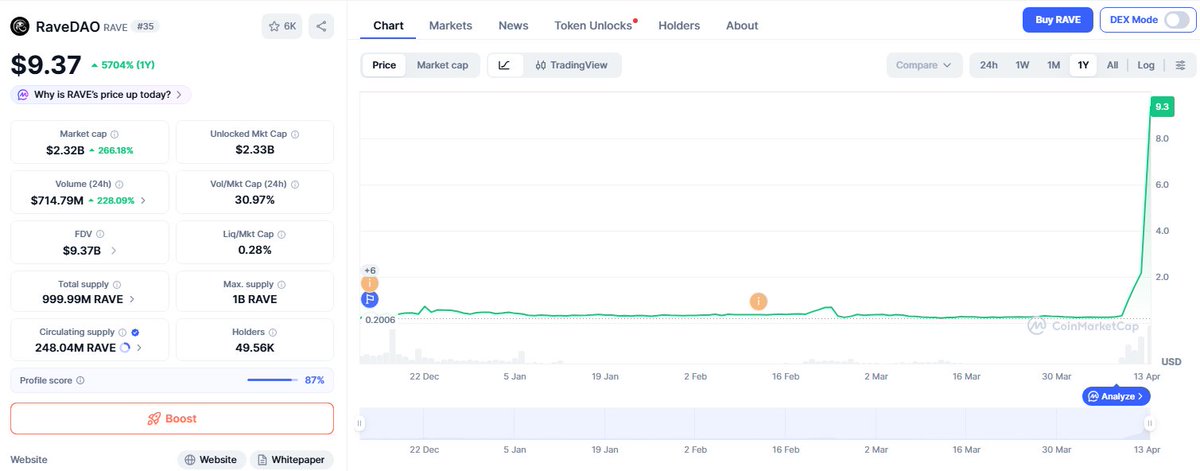Click the +6 events badge
Viewport: 1200px width, 471px height.
click(x=370, y=270)
